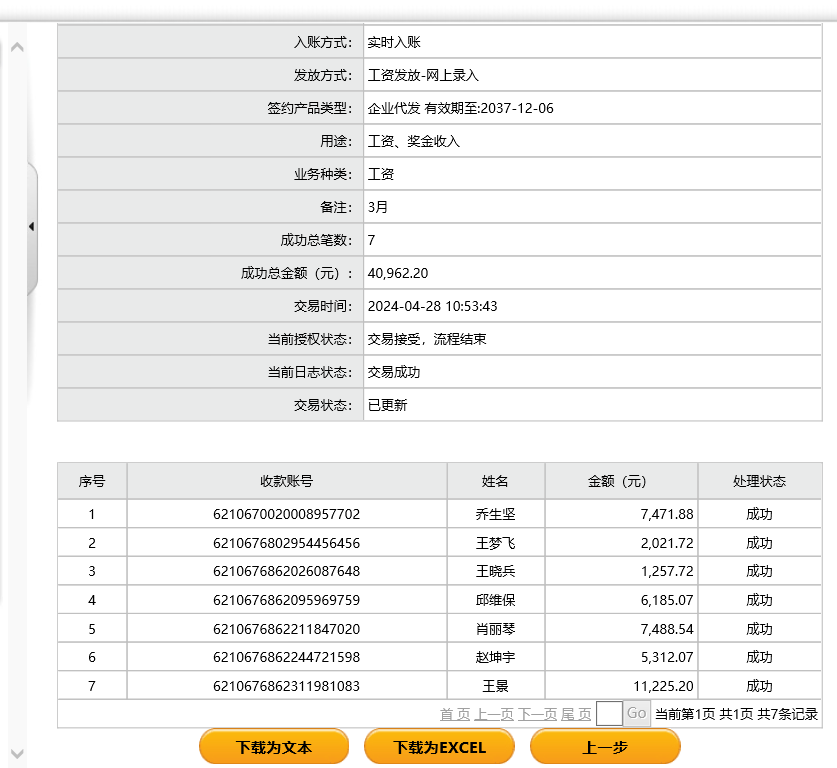Select the name 肖丽琴
This screenshot has height=768, width=837.
click(x=495, y=629)
